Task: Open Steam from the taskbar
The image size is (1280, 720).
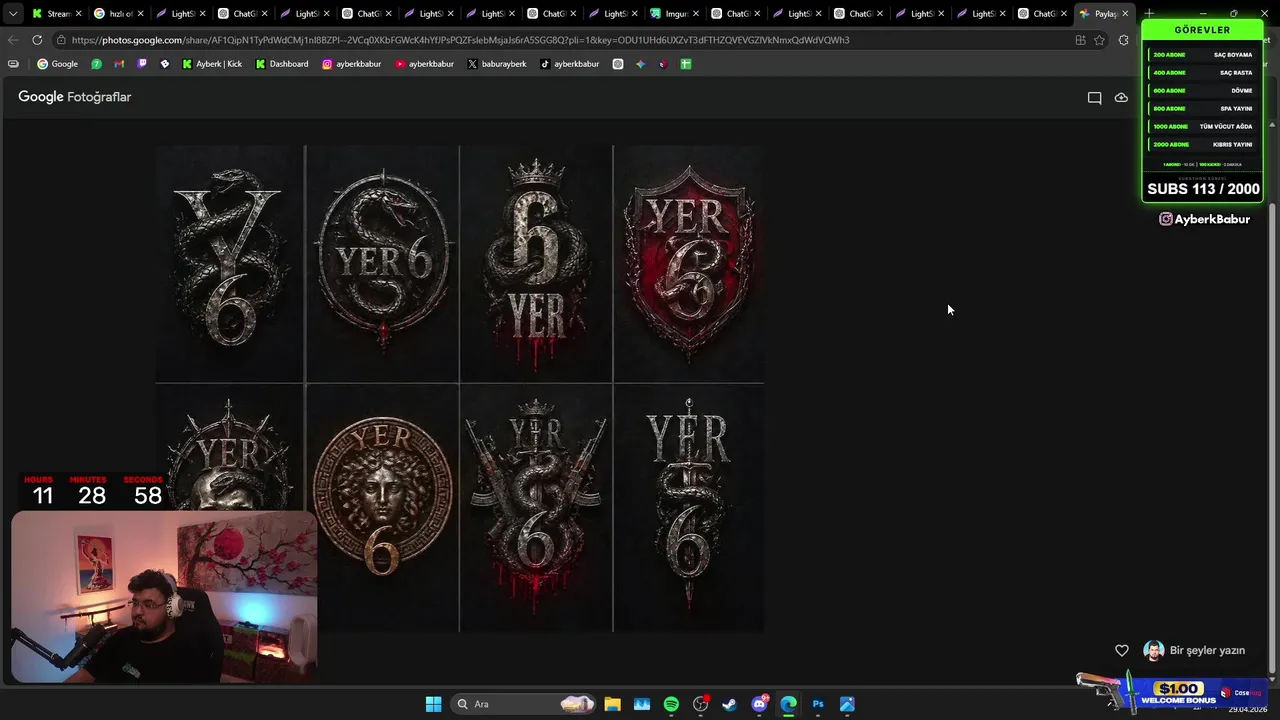Action: 729,704
